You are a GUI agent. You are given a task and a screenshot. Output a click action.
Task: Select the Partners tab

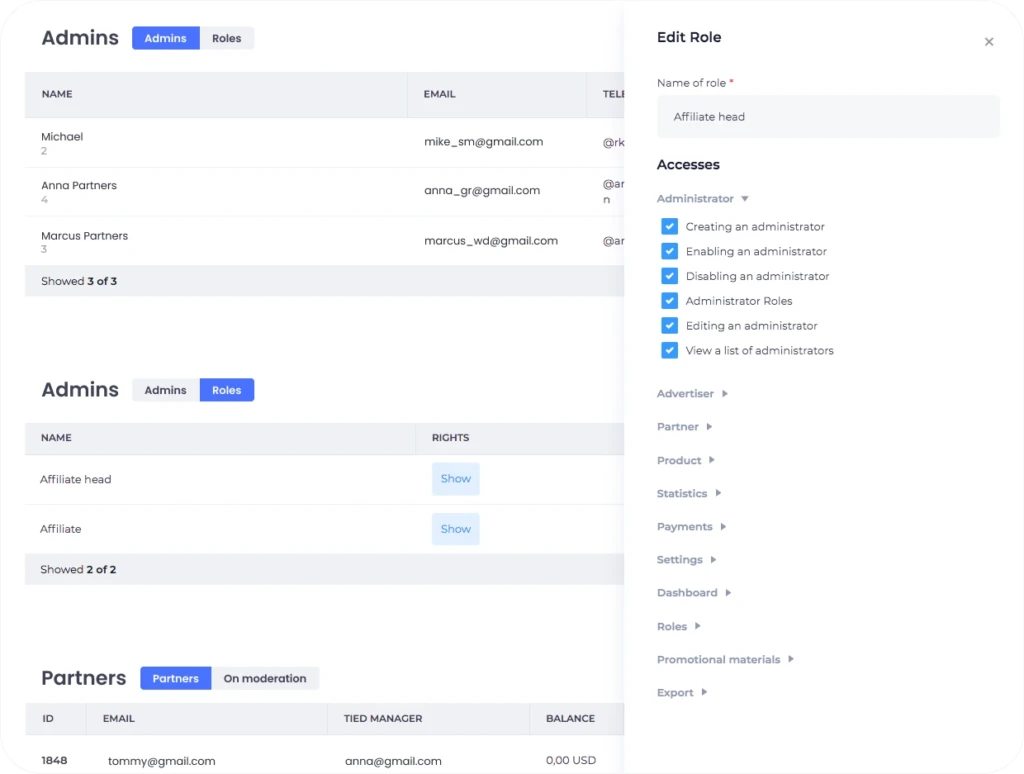coord(176,678)
